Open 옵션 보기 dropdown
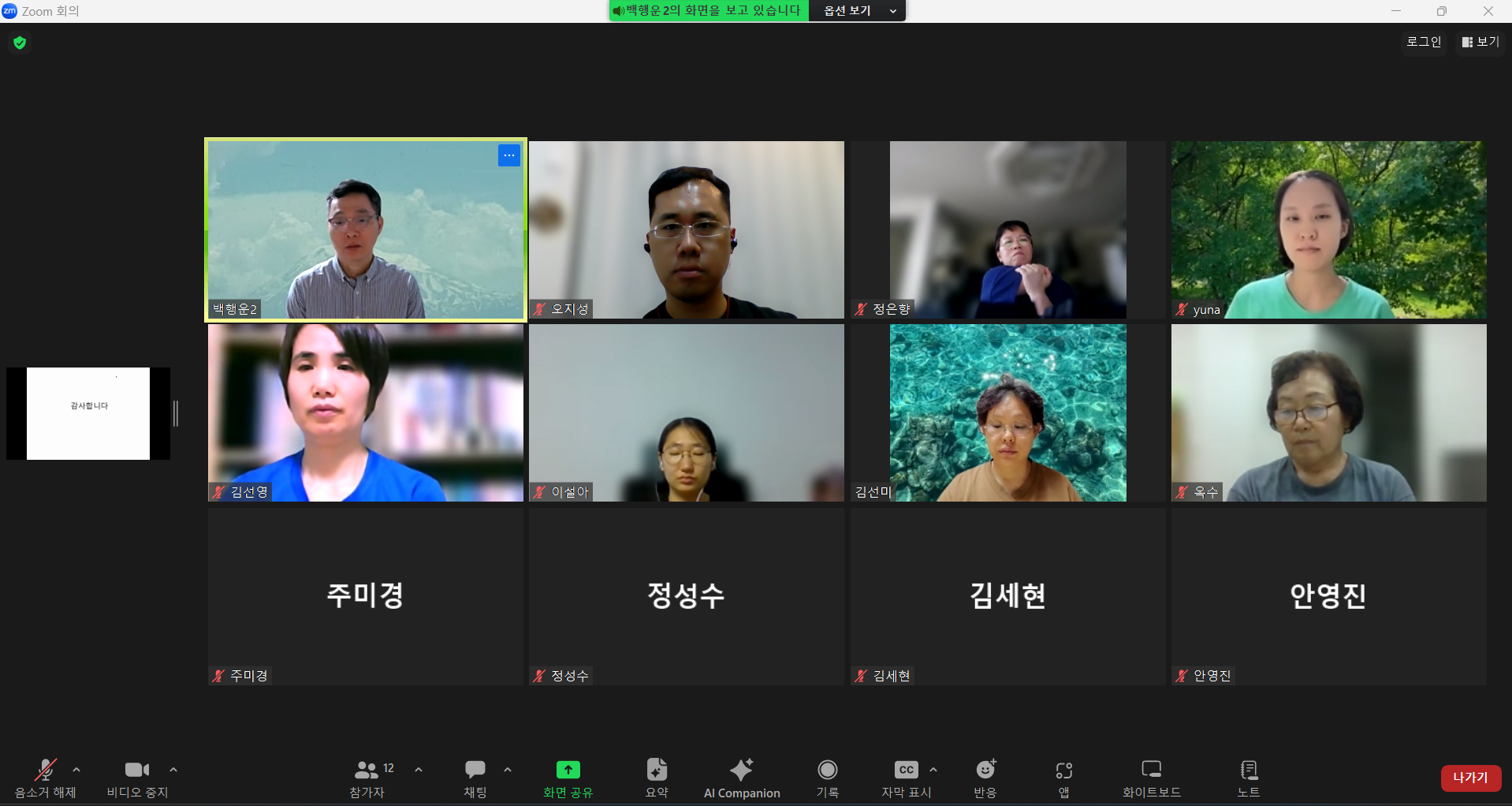This screenshot has height=806, width=1512. coord(857,11)
